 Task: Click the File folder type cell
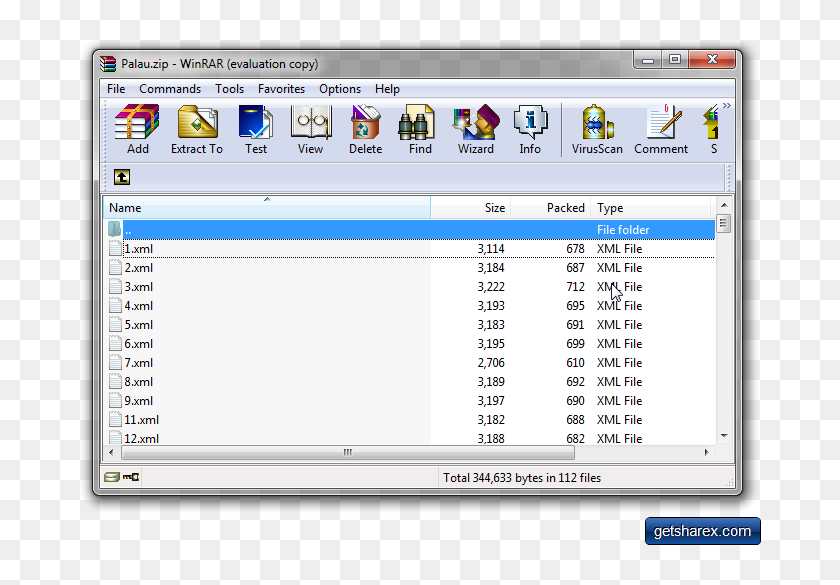point(623,230)
